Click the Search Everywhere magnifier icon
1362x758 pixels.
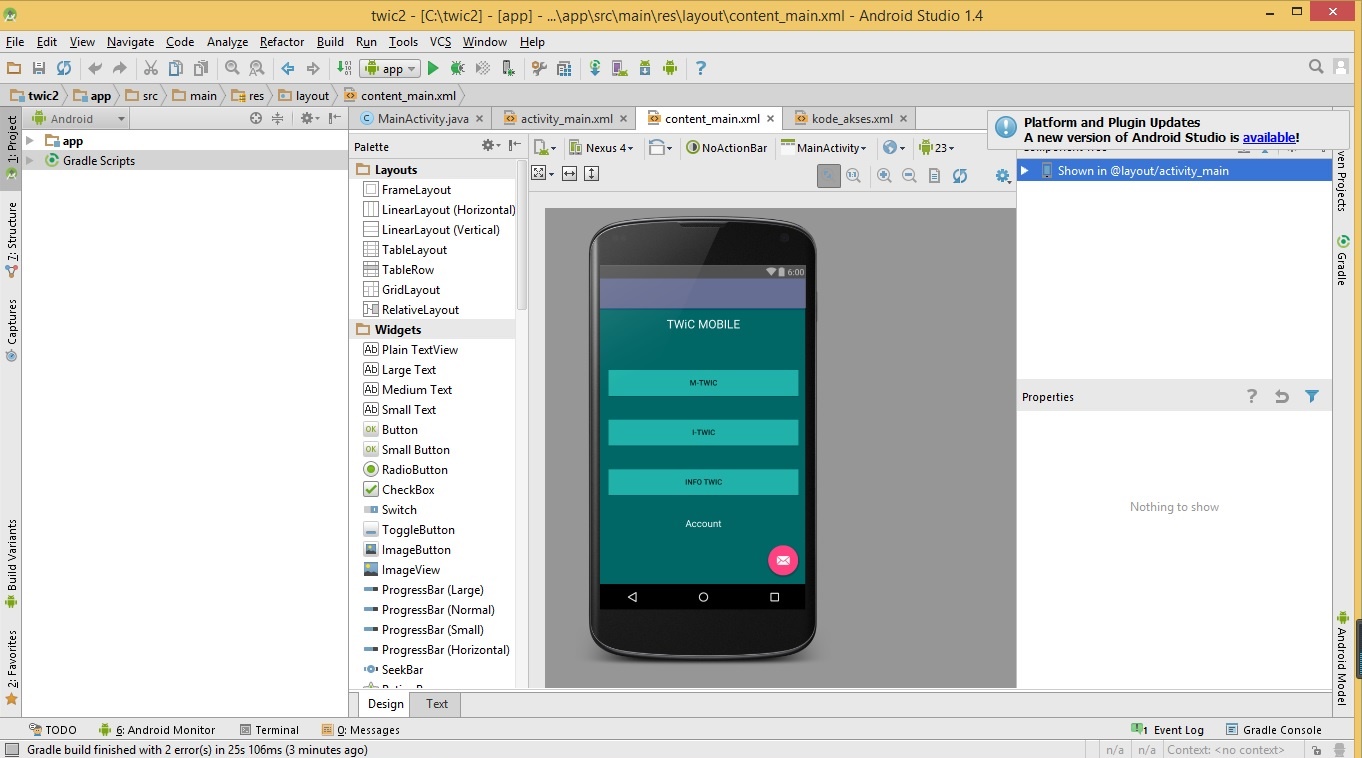click(1316, 67)
